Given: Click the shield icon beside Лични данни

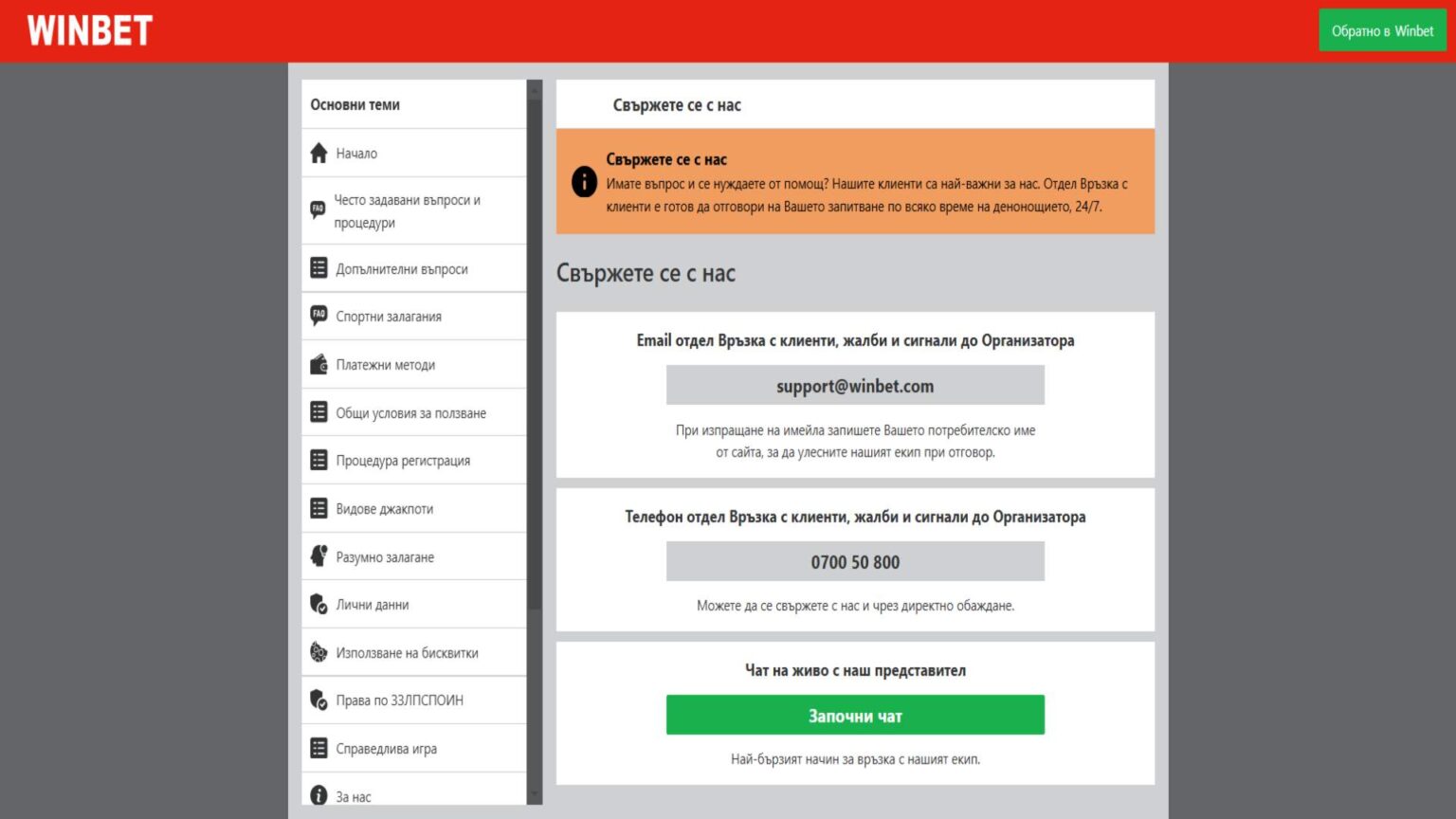Looking at the screenshot, I should tap(318, 604).
